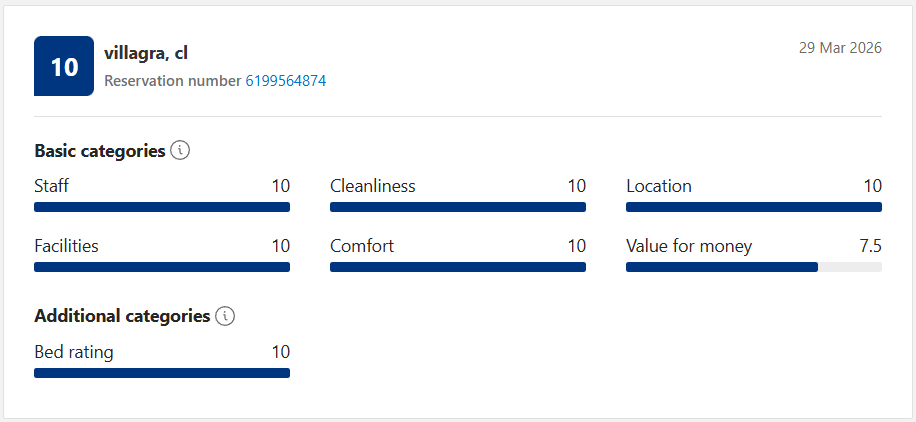Select the Basic categories heading
Viewport: 916px width, 422px height.
point(100,151)
